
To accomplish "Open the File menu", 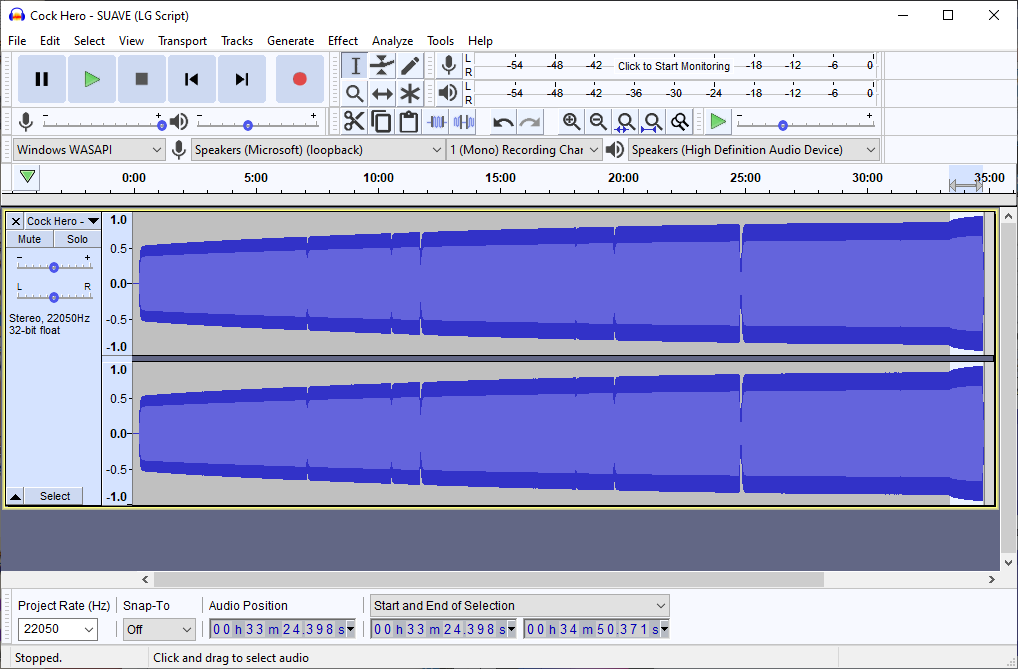I will pos(17,40).
